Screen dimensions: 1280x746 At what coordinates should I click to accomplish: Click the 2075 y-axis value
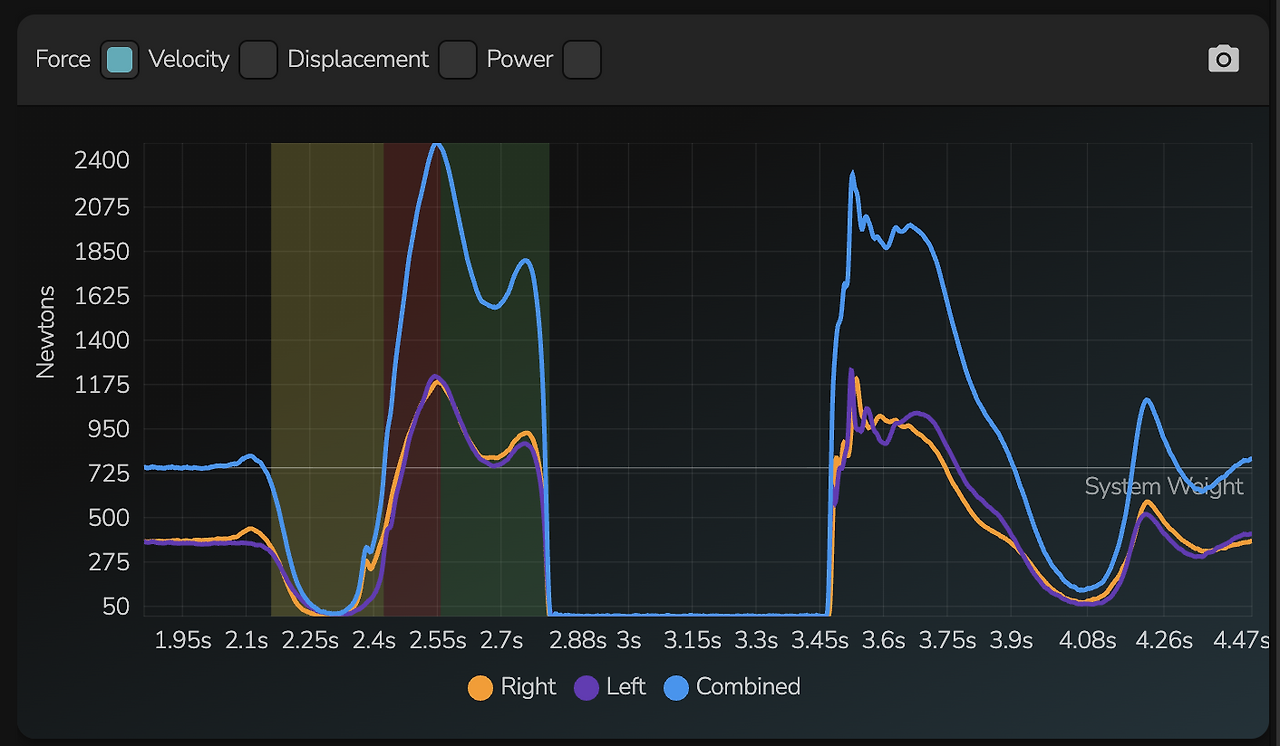coord(102,207)
